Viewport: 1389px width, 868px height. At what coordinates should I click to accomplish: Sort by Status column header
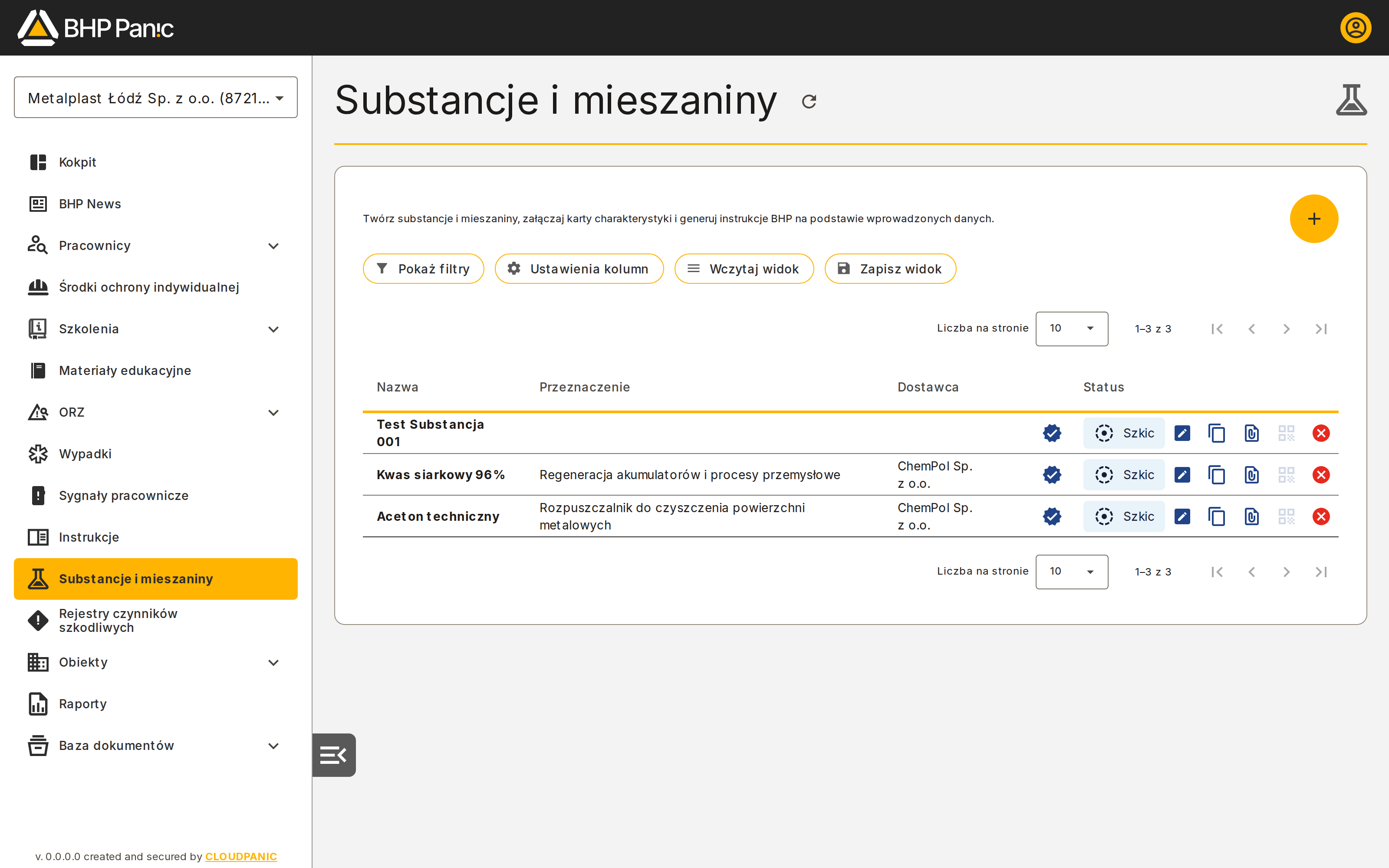[1103, 387]
